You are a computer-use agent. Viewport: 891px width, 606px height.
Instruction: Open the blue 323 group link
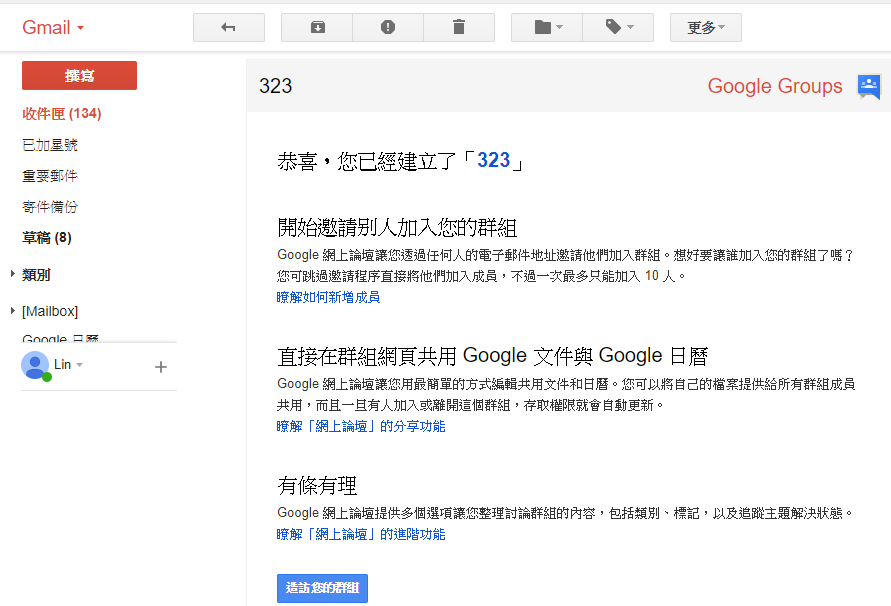[x=493, y=160]
